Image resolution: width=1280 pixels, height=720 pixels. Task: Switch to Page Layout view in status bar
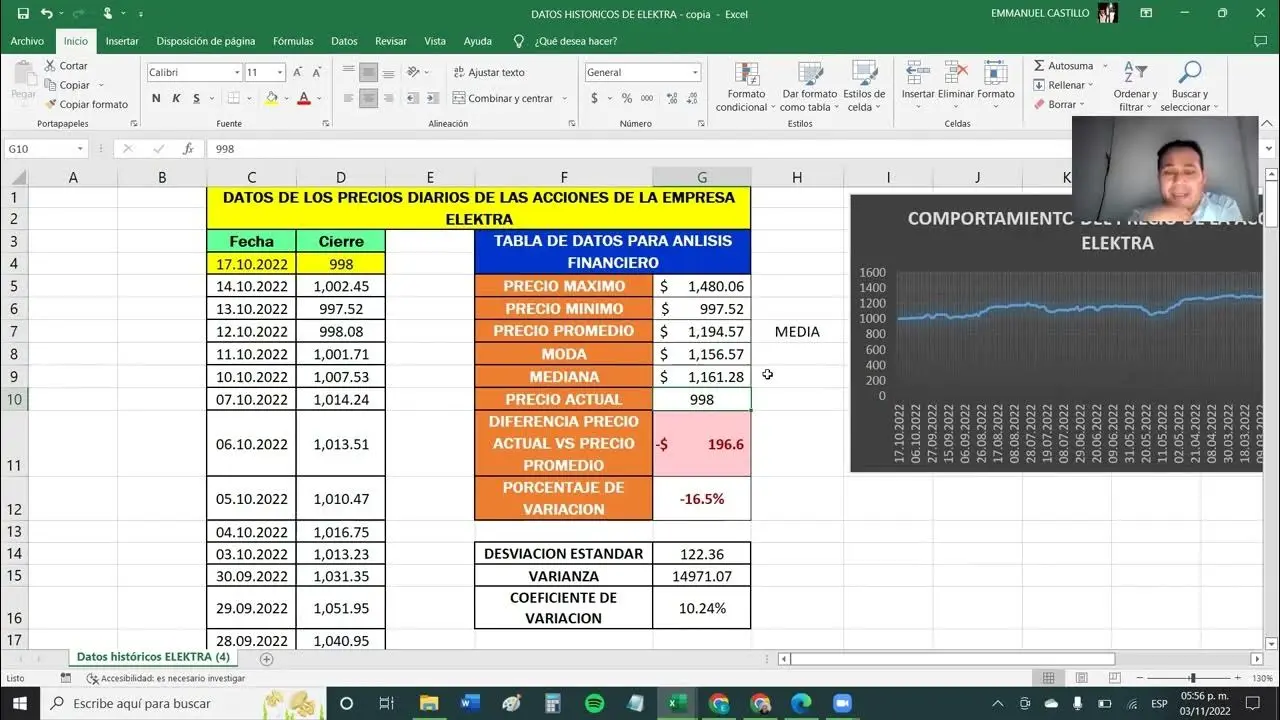1080,678
